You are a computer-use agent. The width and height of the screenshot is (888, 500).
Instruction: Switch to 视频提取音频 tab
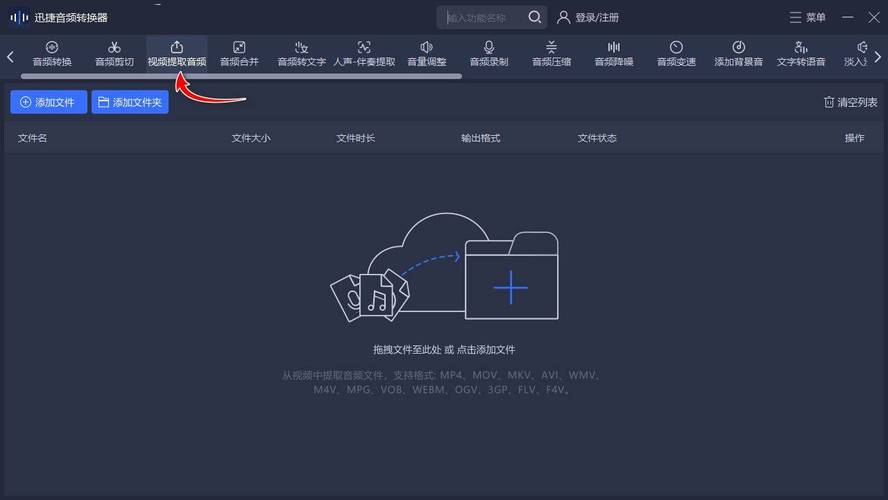177,54
